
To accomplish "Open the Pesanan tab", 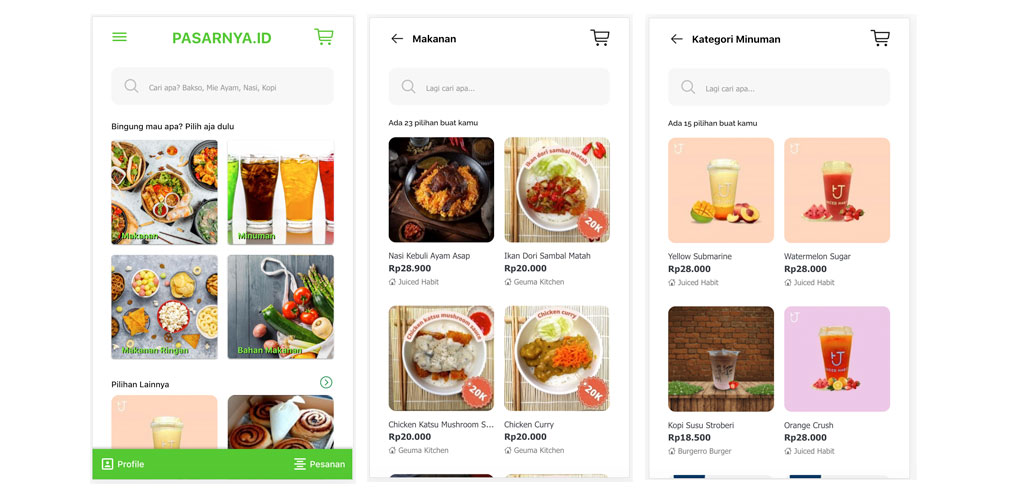I will click(x=319, y=464).
